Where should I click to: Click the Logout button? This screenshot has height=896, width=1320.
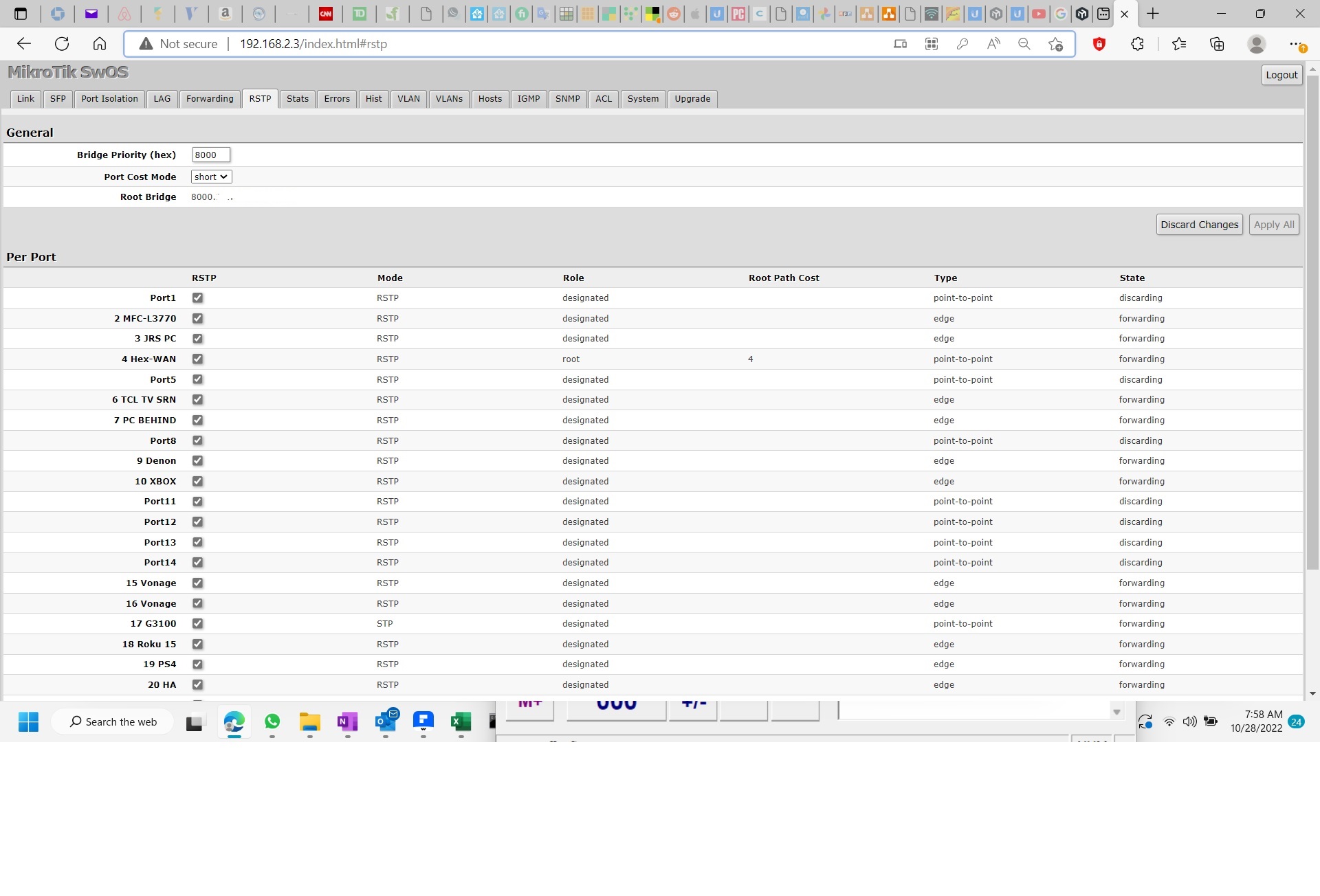1281,74
